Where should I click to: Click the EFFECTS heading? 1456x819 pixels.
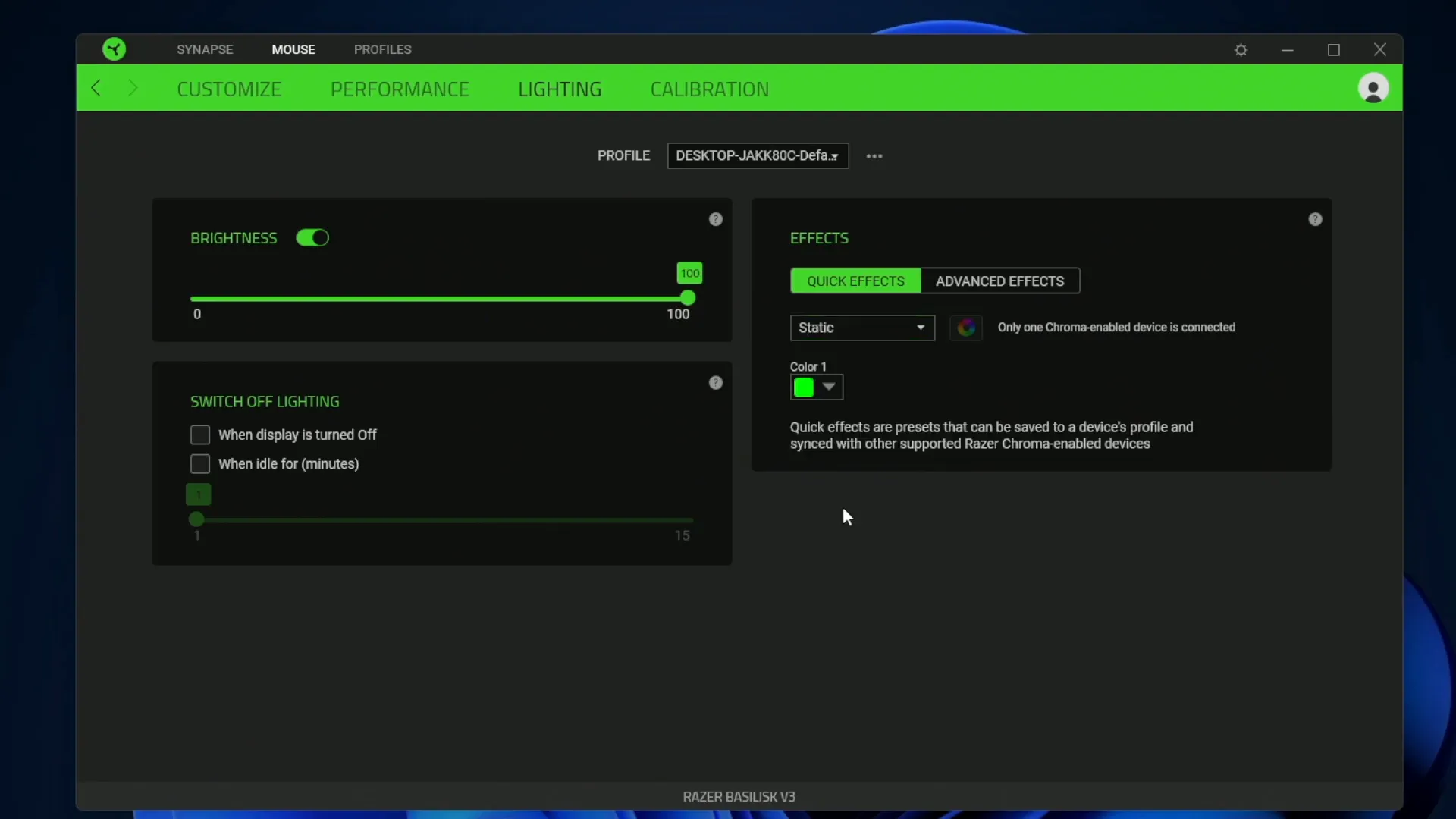click(819, 238)
